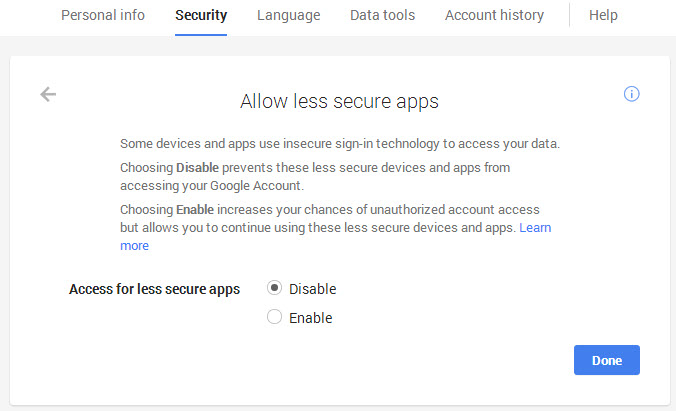Click the Access for less secure apps label
This screenshot has width=676, height=411.
pyautogui.click(x=154, y=289)
